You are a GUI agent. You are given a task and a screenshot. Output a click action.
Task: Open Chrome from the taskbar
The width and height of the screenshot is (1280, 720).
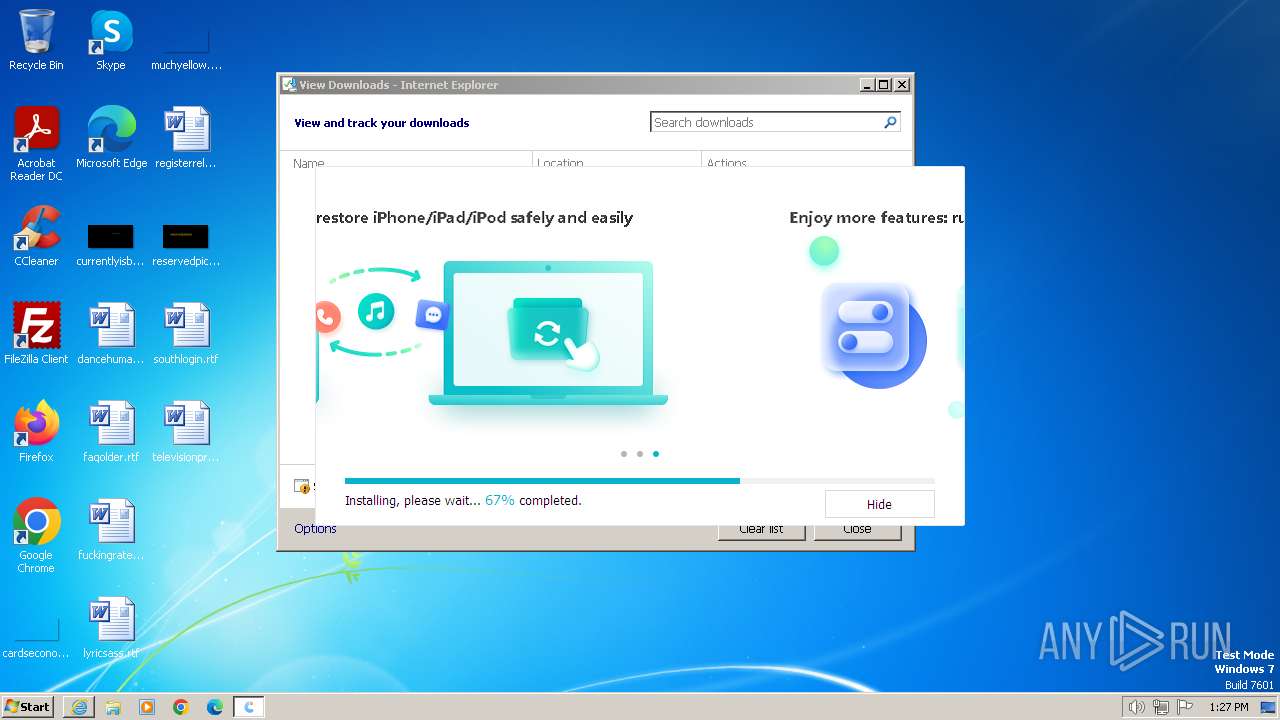[181, 707]
